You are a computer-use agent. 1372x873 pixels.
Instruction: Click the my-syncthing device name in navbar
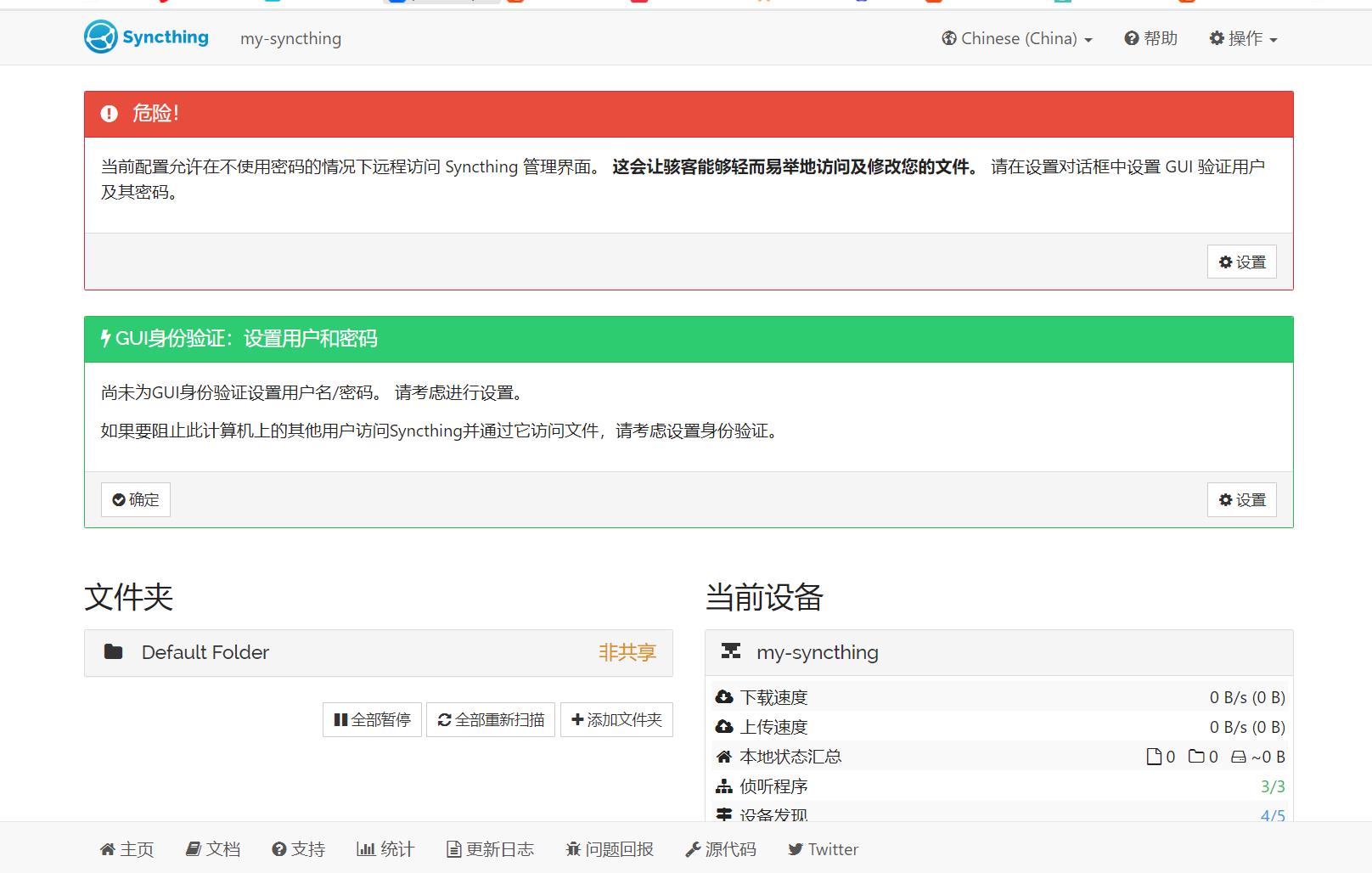[x=290, y=38]
